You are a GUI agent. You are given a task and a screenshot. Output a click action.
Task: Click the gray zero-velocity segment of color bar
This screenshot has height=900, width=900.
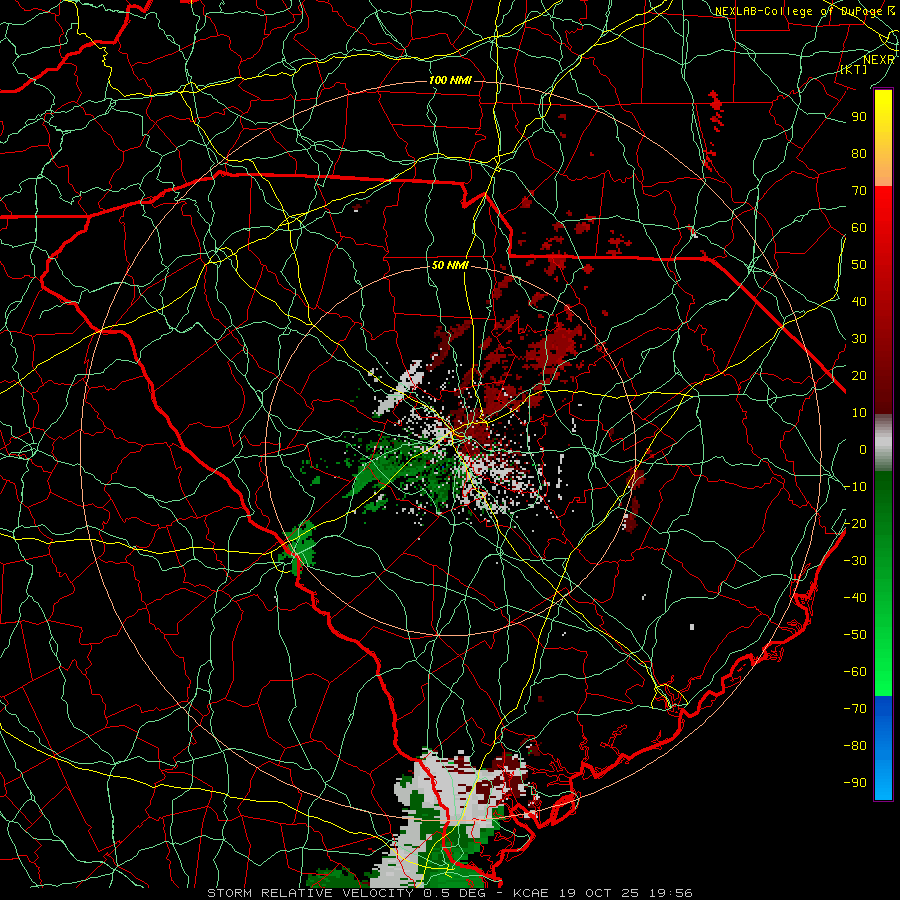pos(883,443)
